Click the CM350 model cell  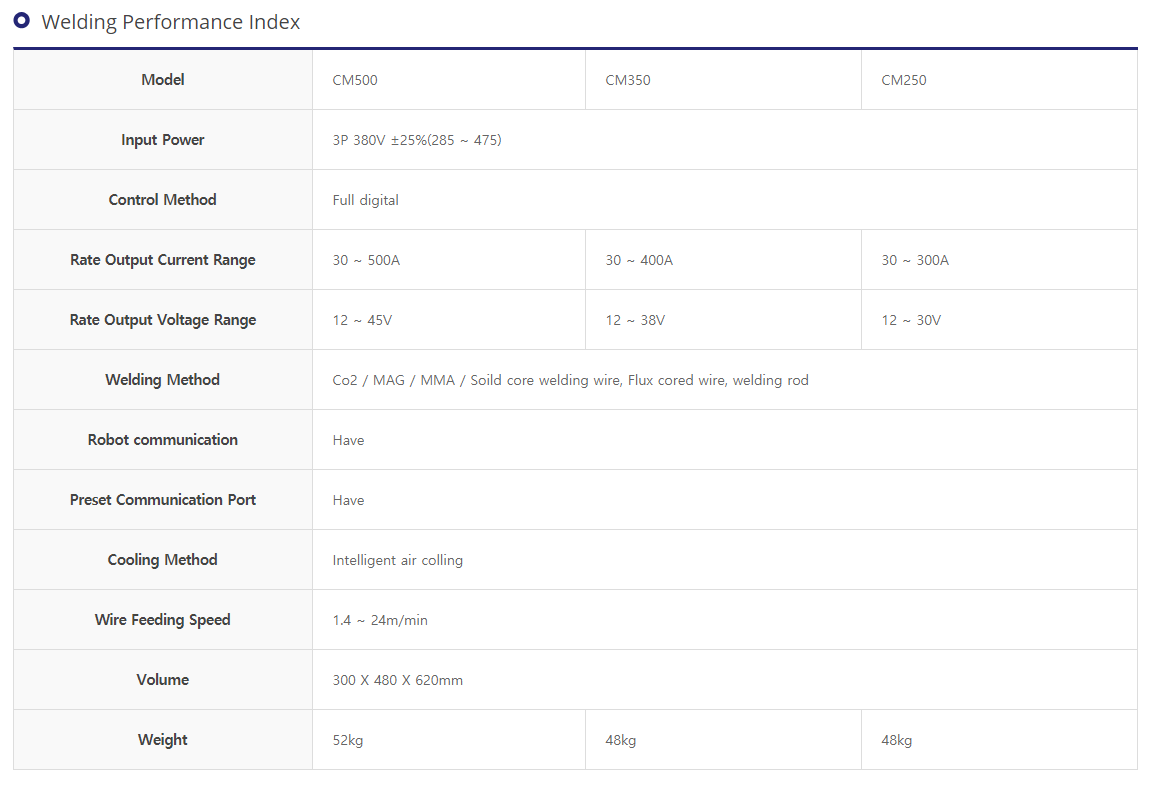[x=723, y=80]
